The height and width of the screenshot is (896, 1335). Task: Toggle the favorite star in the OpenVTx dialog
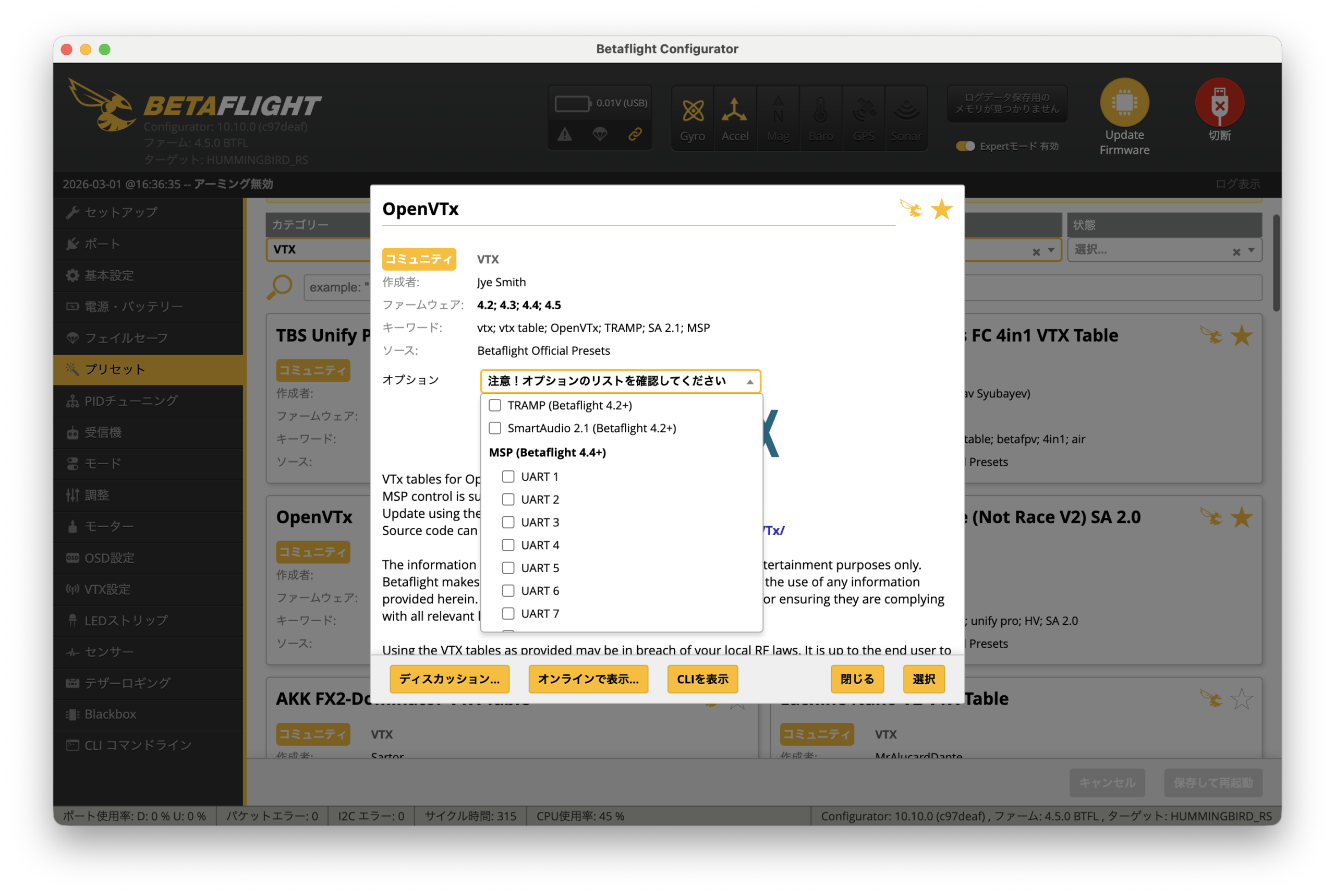[941, 209]
